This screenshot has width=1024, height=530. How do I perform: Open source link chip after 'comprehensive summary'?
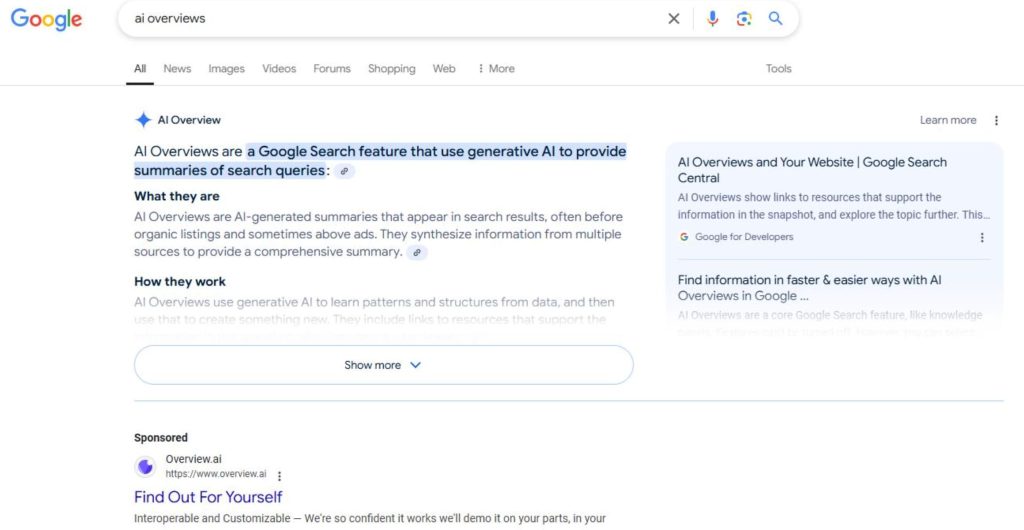tap(417, 253)
